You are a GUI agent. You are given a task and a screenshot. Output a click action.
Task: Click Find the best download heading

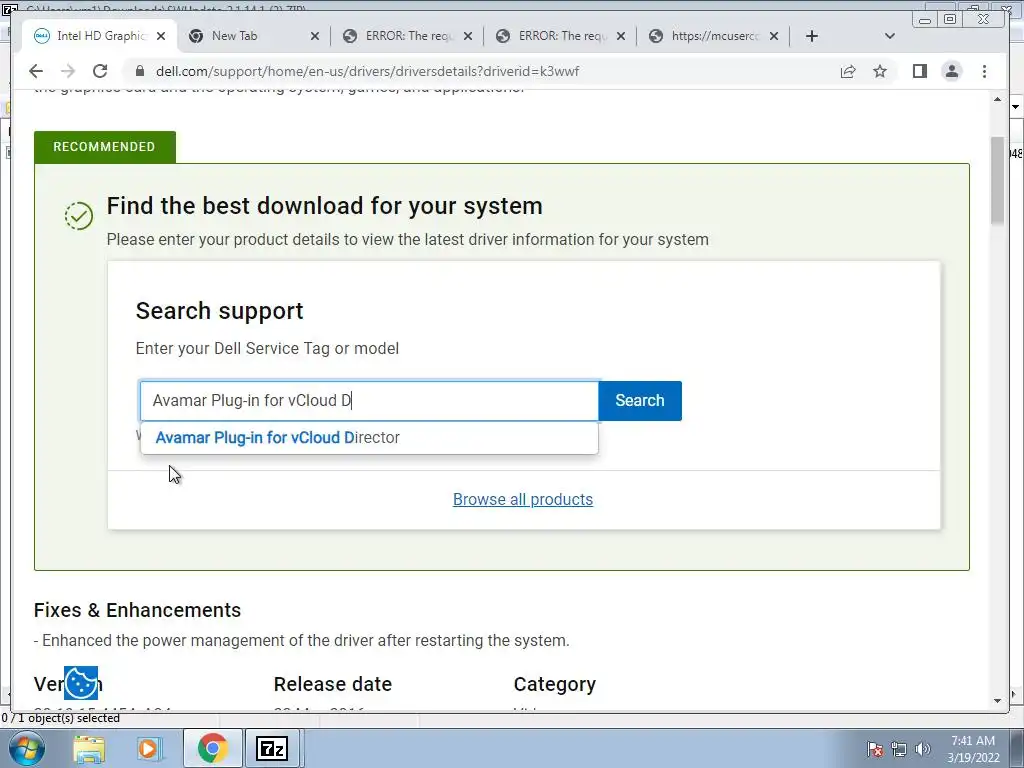(325, 206)
